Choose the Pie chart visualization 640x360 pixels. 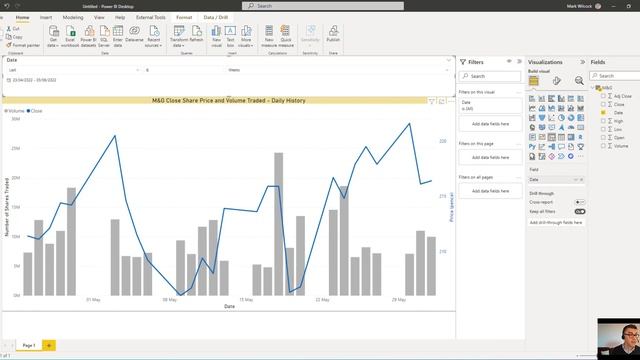pos(561,118)
